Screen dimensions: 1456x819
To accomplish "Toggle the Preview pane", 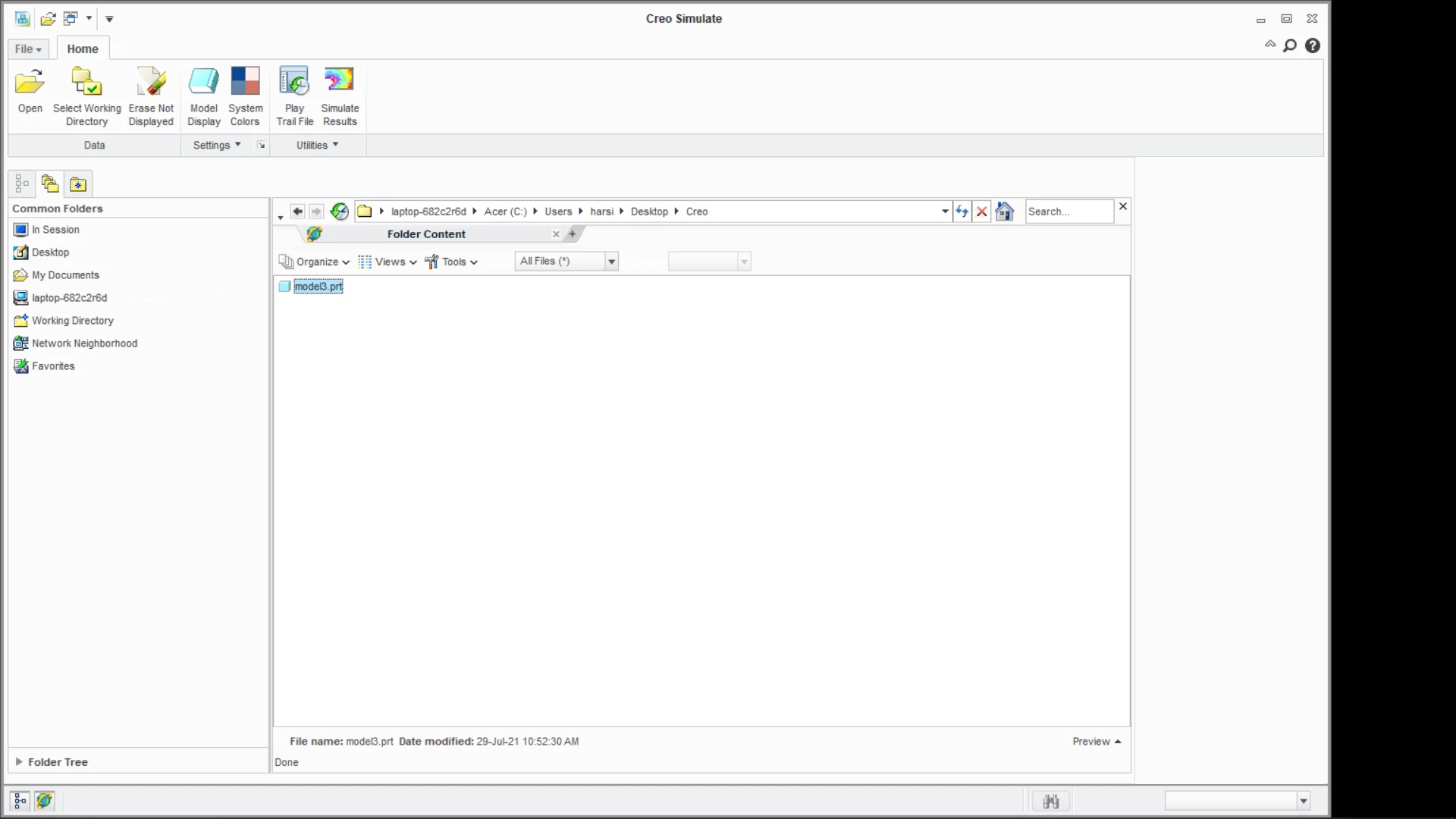I will pyautogui.click(x=1096, y=742).
